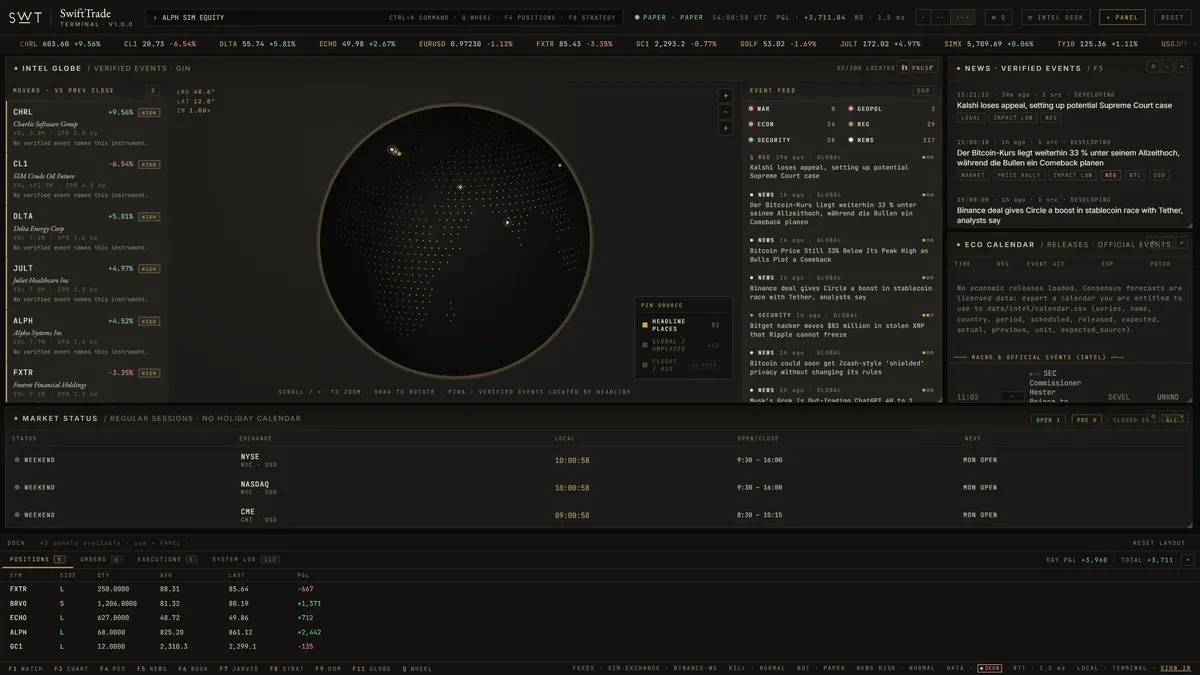Click the F8 STRAT shortcut in the footer

coord(287,668)
